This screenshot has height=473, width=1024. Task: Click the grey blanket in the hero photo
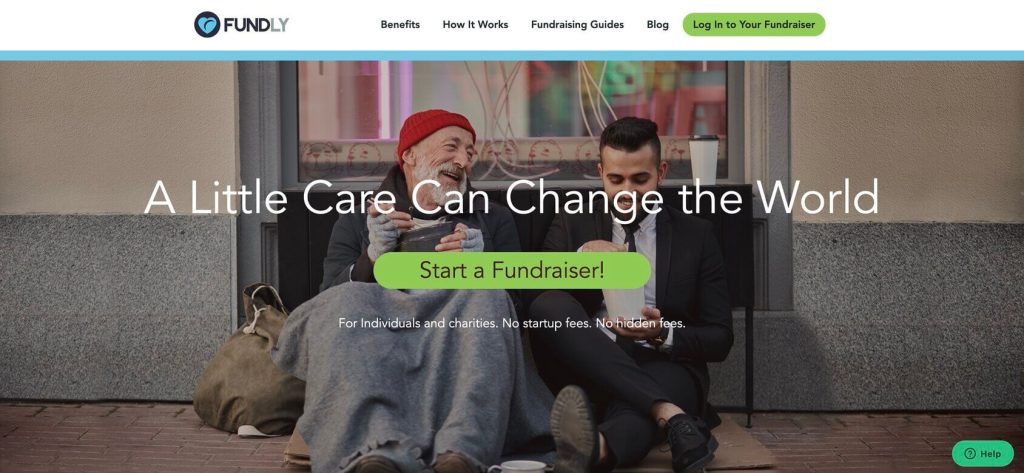[411, 372]
